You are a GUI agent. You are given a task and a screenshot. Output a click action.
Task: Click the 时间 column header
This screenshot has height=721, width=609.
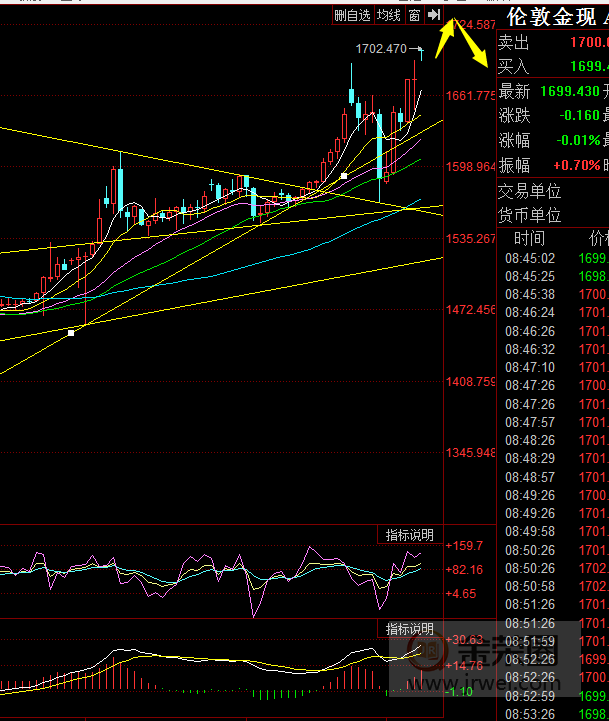coord(529,238)
